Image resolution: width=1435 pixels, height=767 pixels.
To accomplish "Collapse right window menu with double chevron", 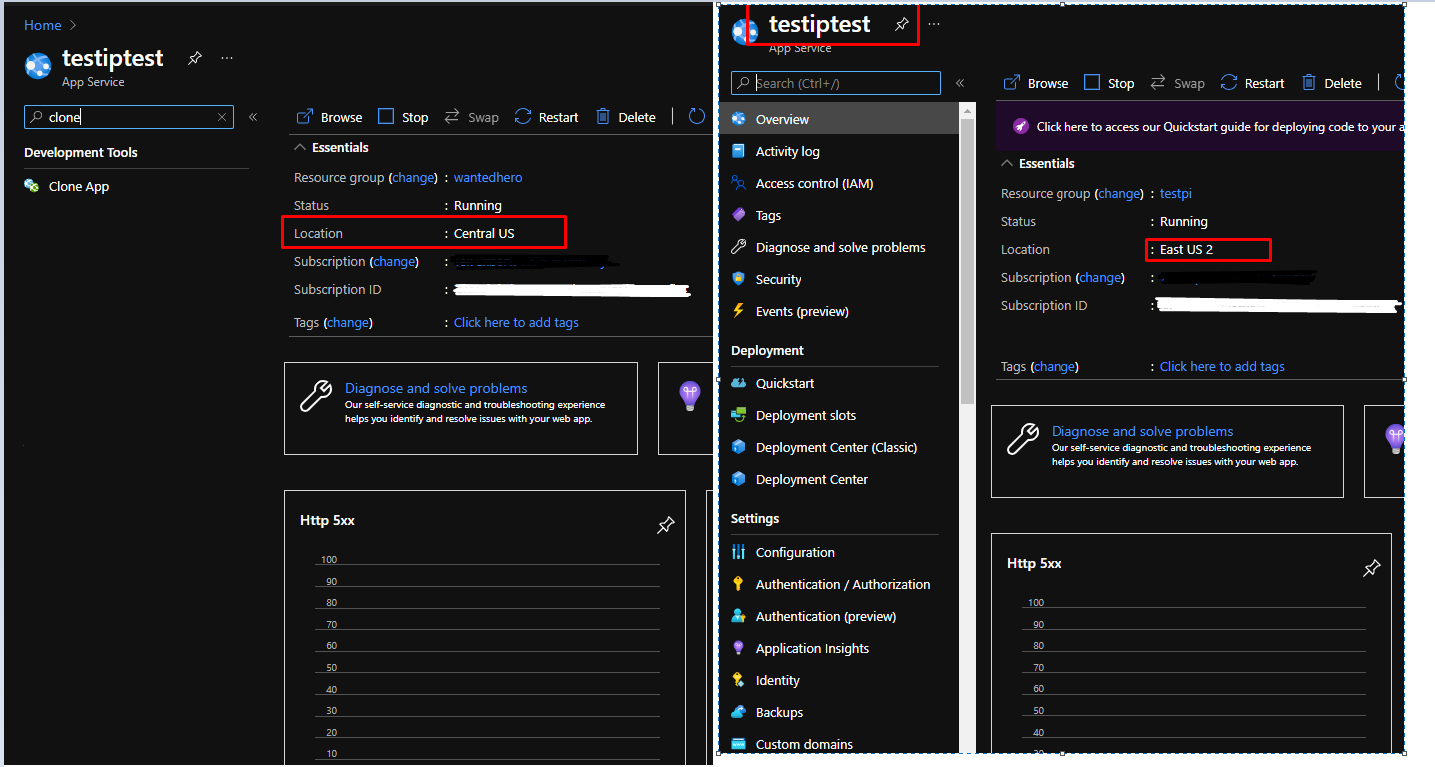I will click(x=960, y=83).
